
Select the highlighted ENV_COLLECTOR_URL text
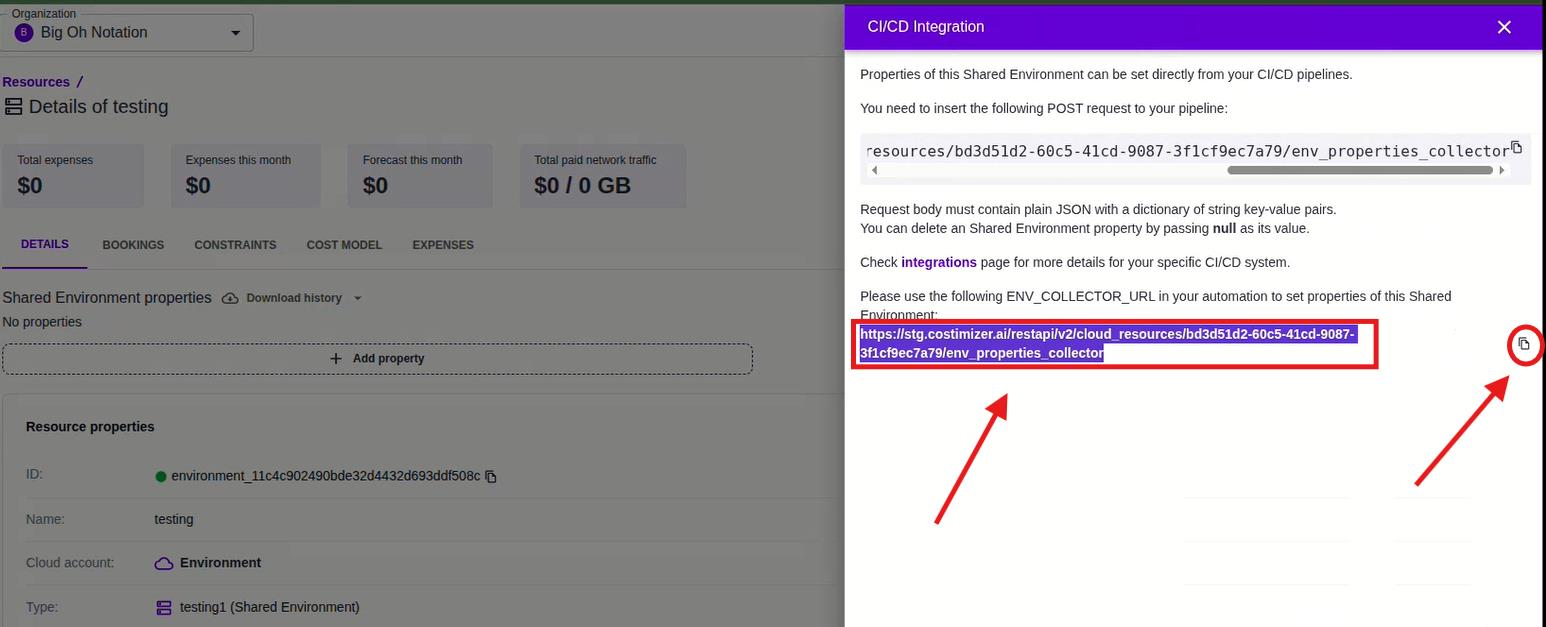1108,343
